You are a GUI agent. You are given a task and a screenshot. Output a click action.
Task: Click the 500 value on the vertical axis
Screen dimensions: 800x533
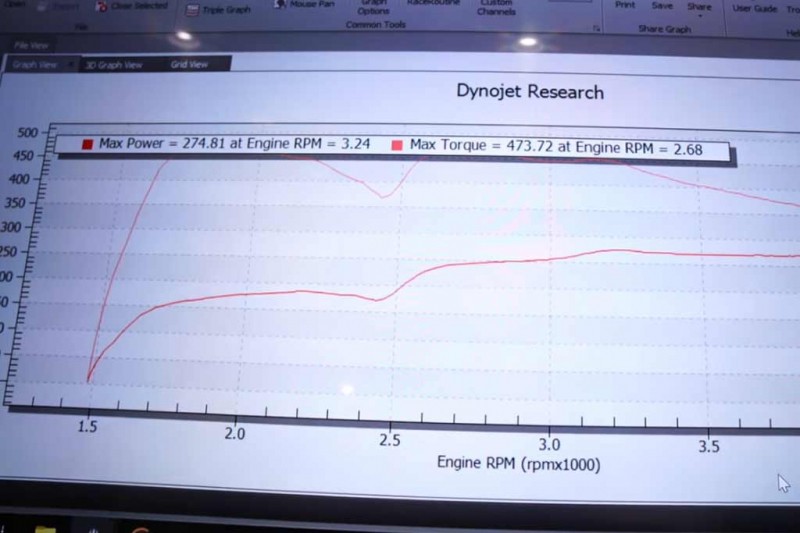coord(28,133)
